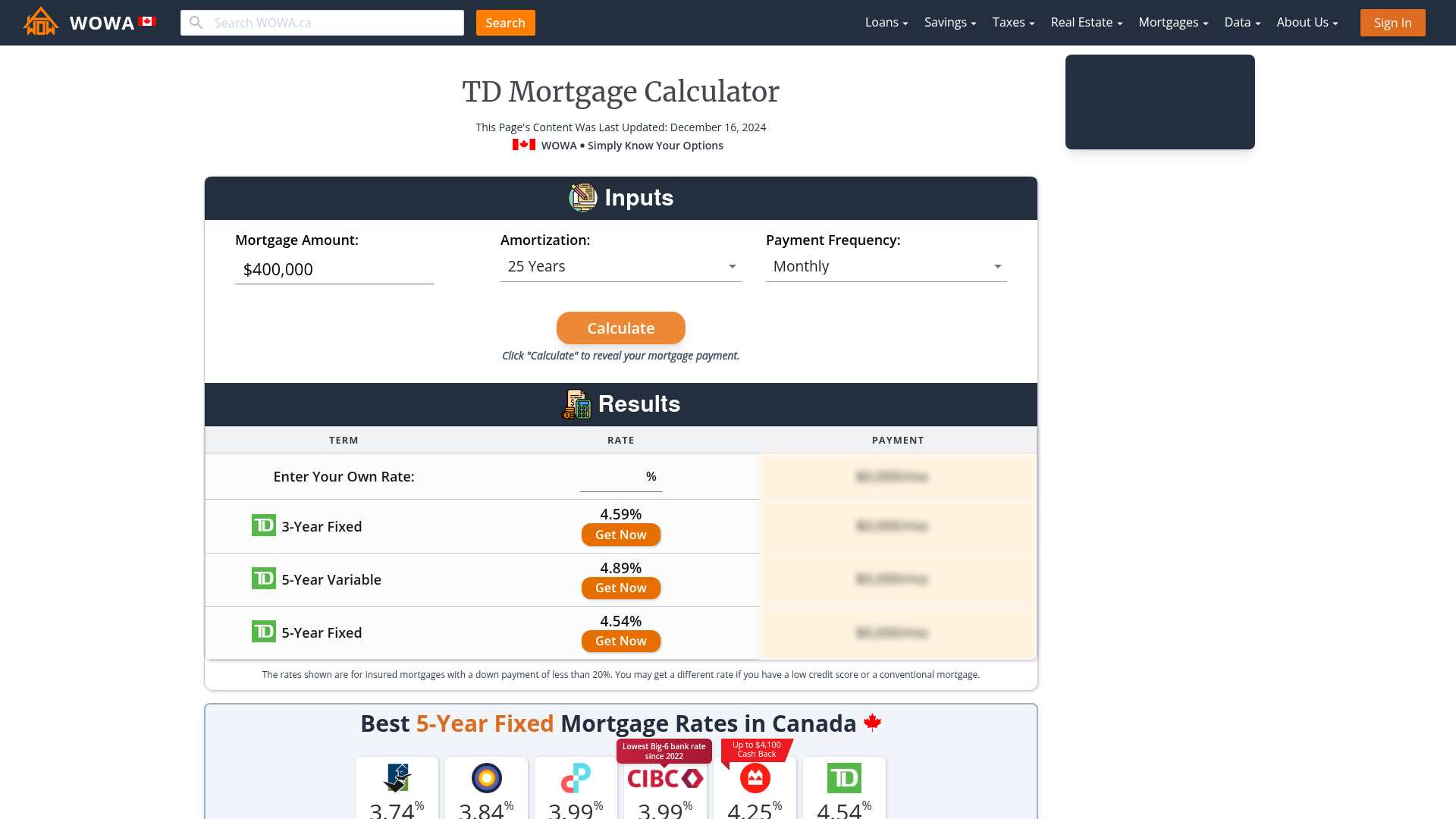This screenshot has height=819, width=1456.
Task: Expand the Payment Frequency Monthly dropdown
Action: (886, 266)
